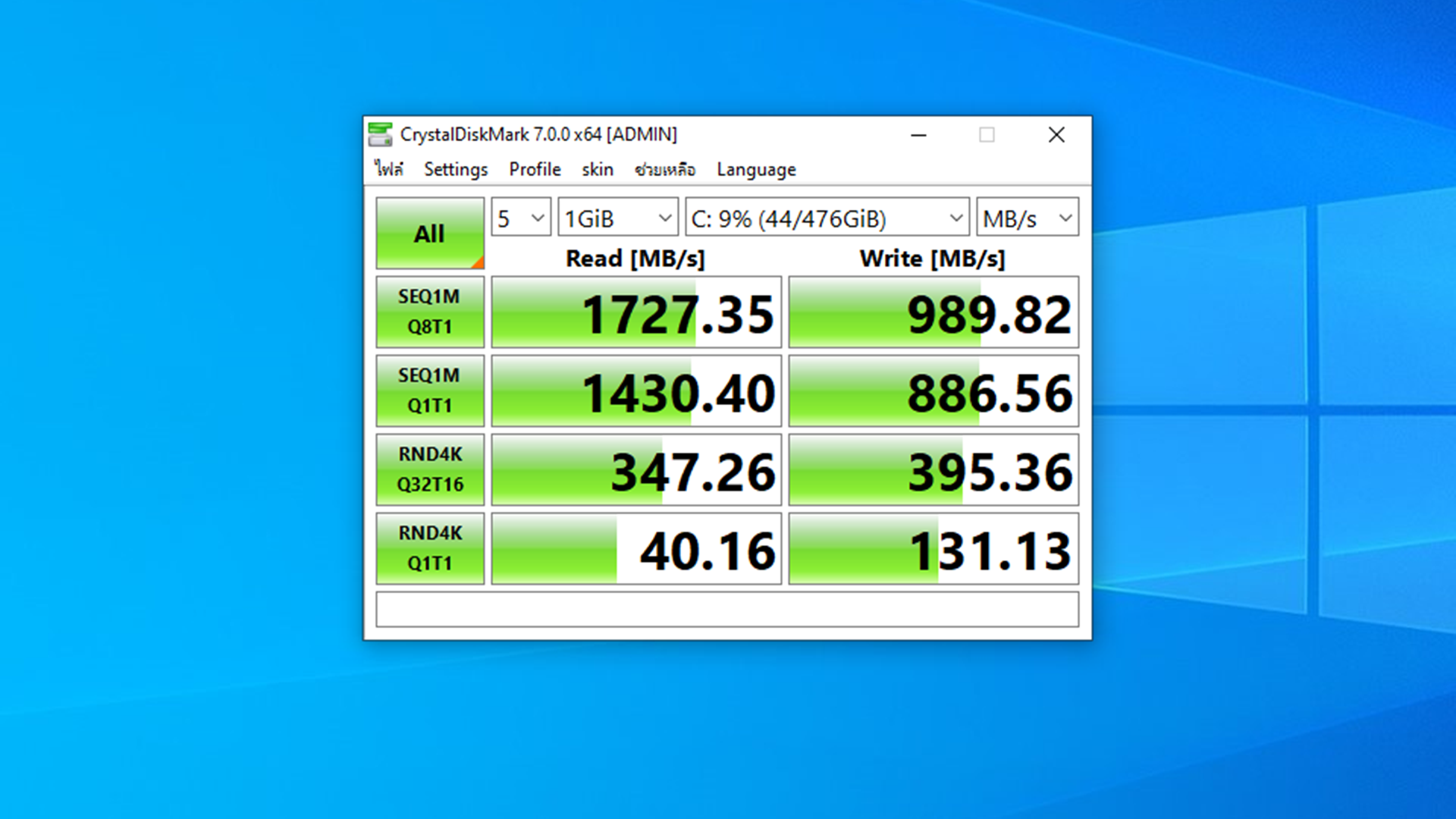Close the CrystalDiskMark window

(1056, 135)
